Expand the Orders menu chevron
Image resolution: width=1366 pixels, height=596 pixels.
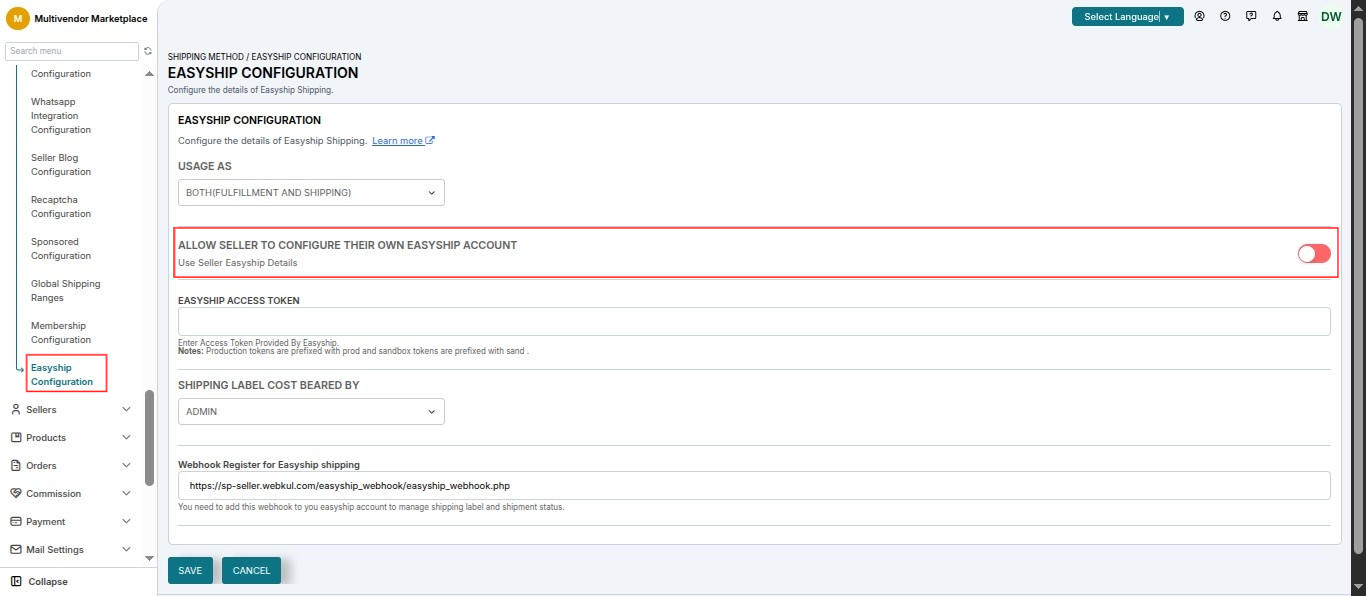126,465
